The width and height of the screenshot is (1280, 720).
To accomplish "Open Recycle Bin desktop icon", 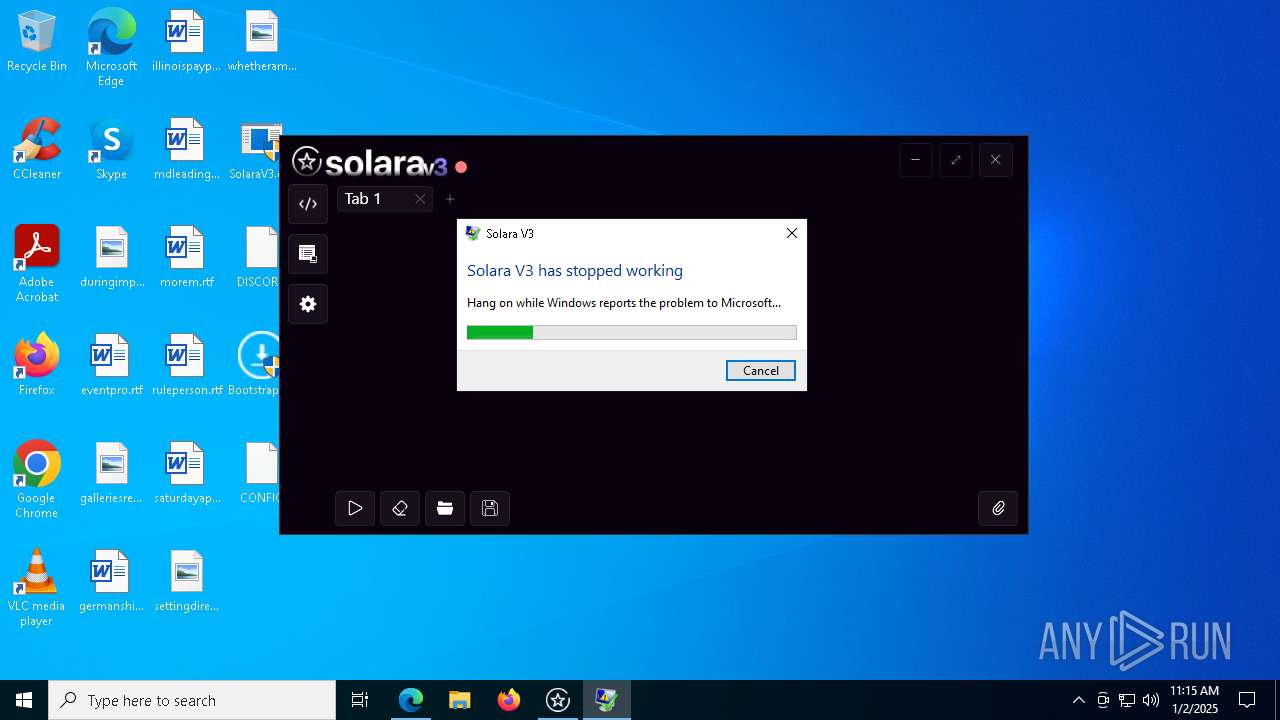I will [x=37, y=42].
